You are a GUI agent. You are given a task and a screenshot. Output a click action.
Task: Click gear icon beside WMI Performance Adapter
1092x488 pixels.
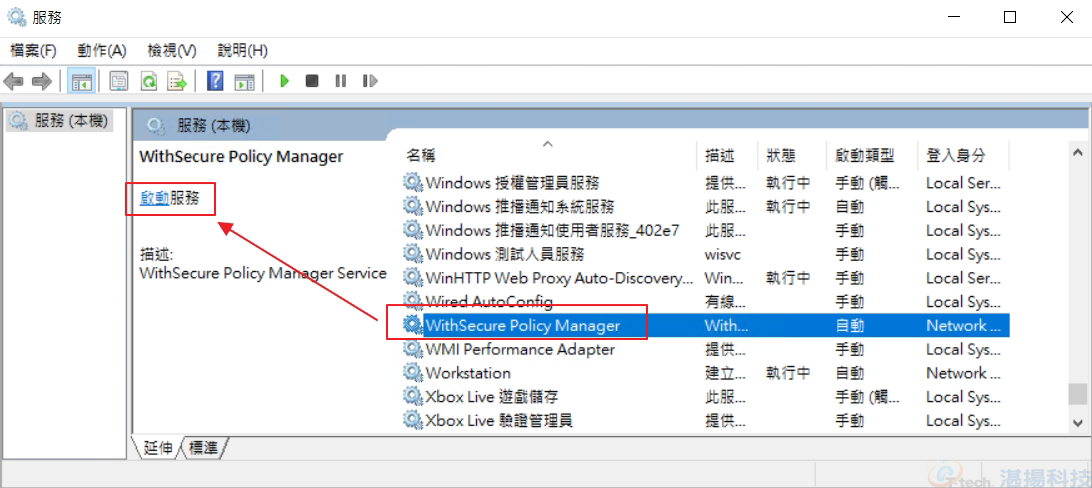click(413, 349)
